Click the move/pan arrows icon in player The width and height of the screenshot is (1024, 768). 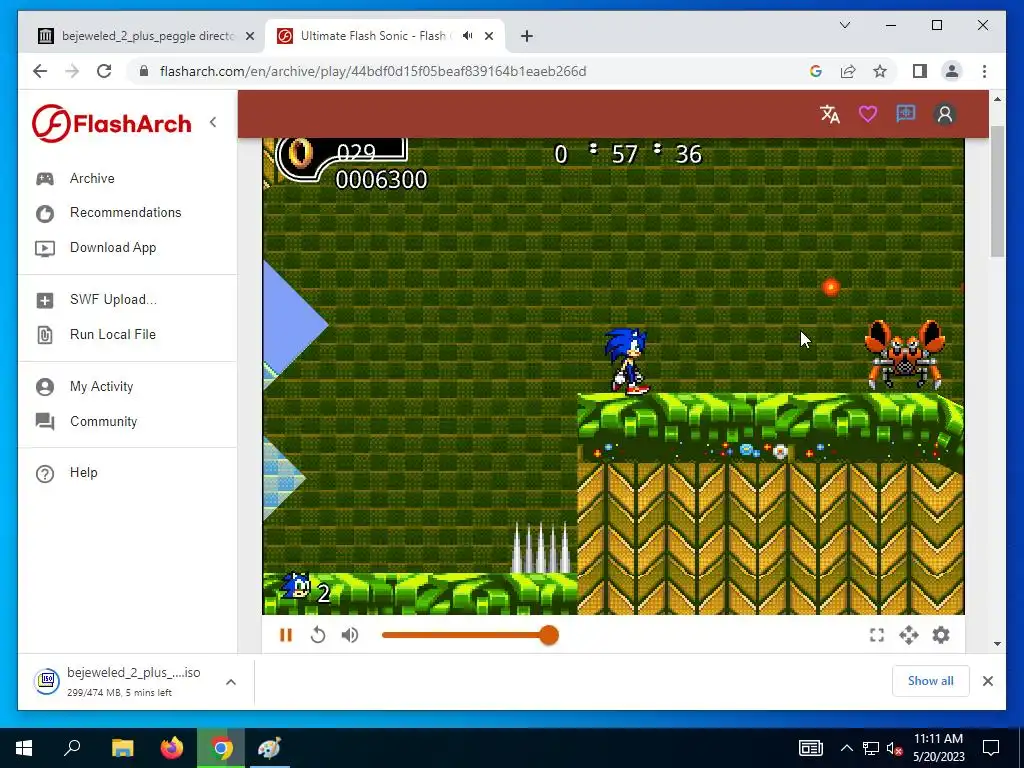click(x=909, y=635)
